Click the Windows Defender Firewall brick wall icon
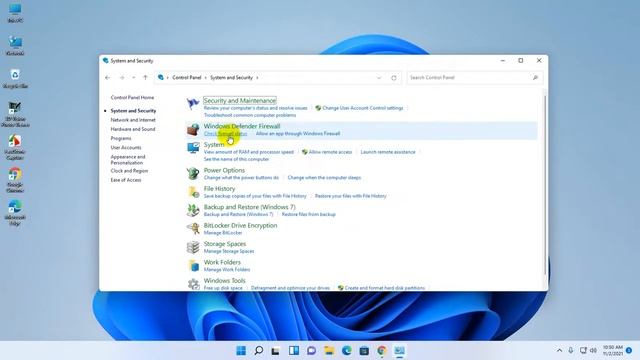 [193, 129]
